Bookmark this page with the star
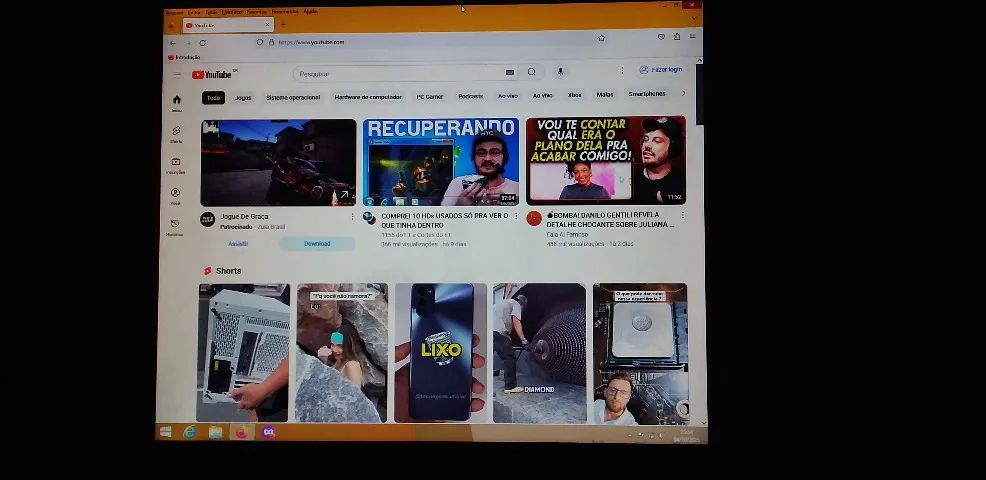The height and width of the screenshot is (480, 986). (x=602, y=38)
